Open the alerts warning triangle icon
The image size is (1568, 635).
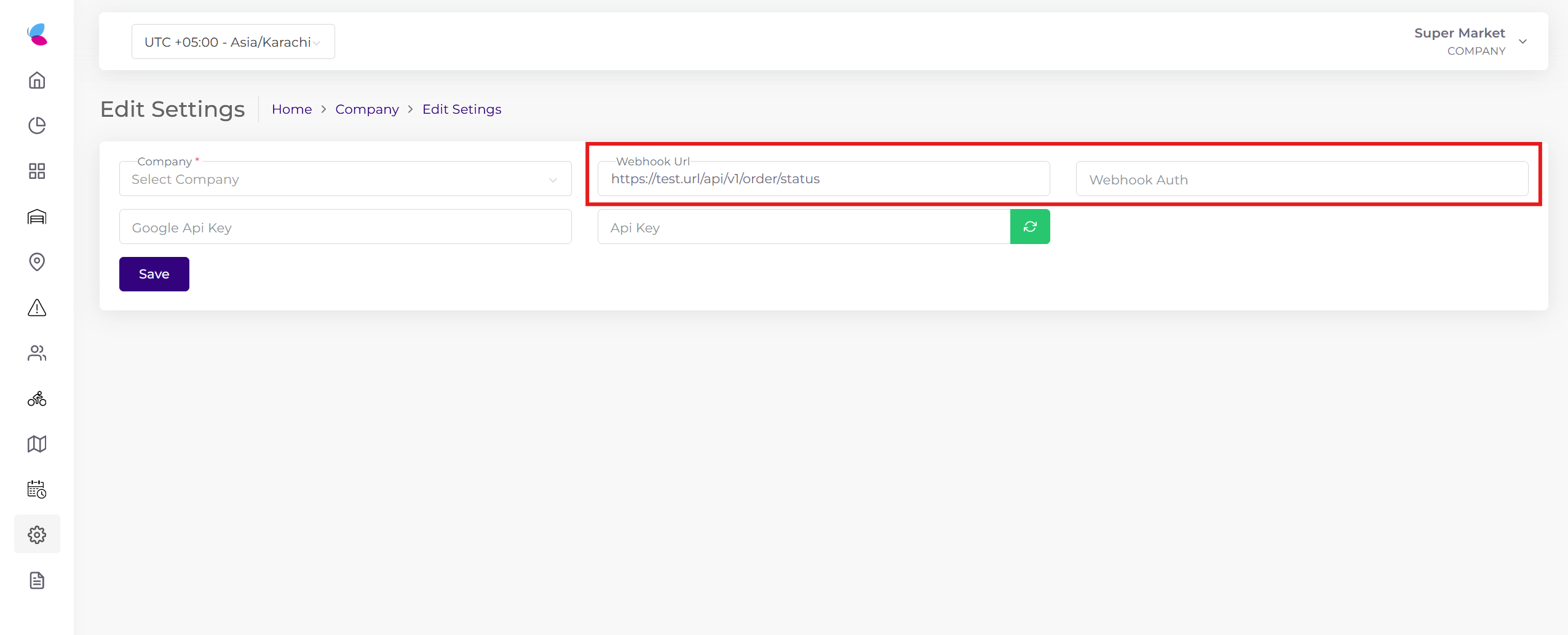[x=37, y=307]
